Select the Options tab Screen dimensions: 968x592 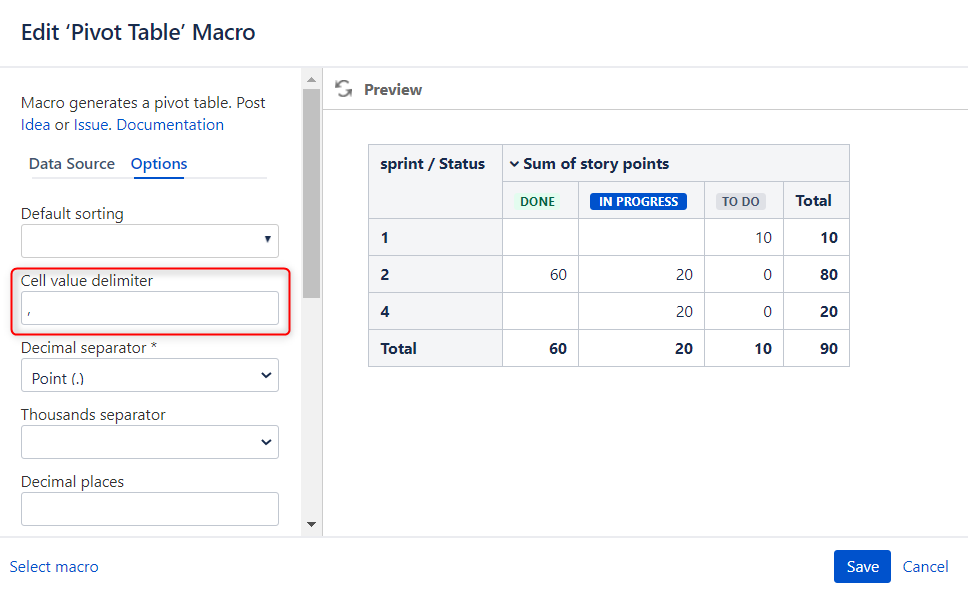tap(159, 164)
